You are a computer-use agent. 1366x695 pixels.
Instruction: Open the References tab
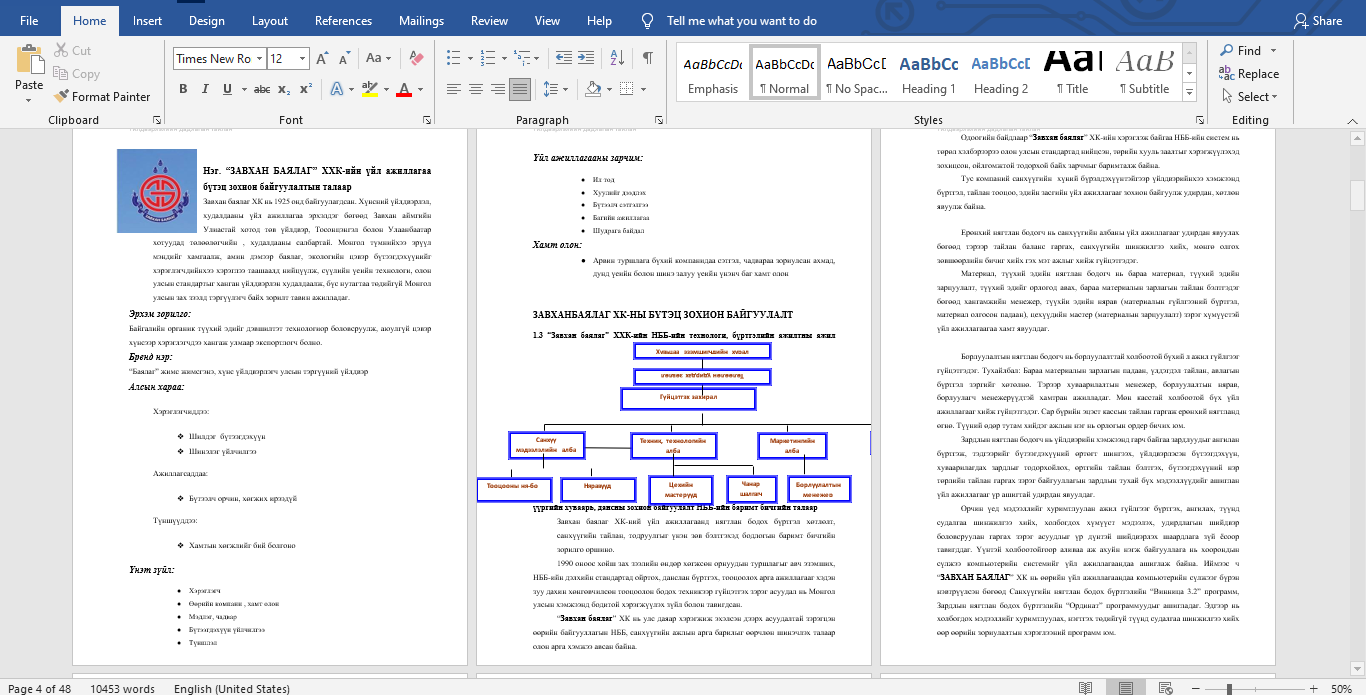(x=343, y=20)
